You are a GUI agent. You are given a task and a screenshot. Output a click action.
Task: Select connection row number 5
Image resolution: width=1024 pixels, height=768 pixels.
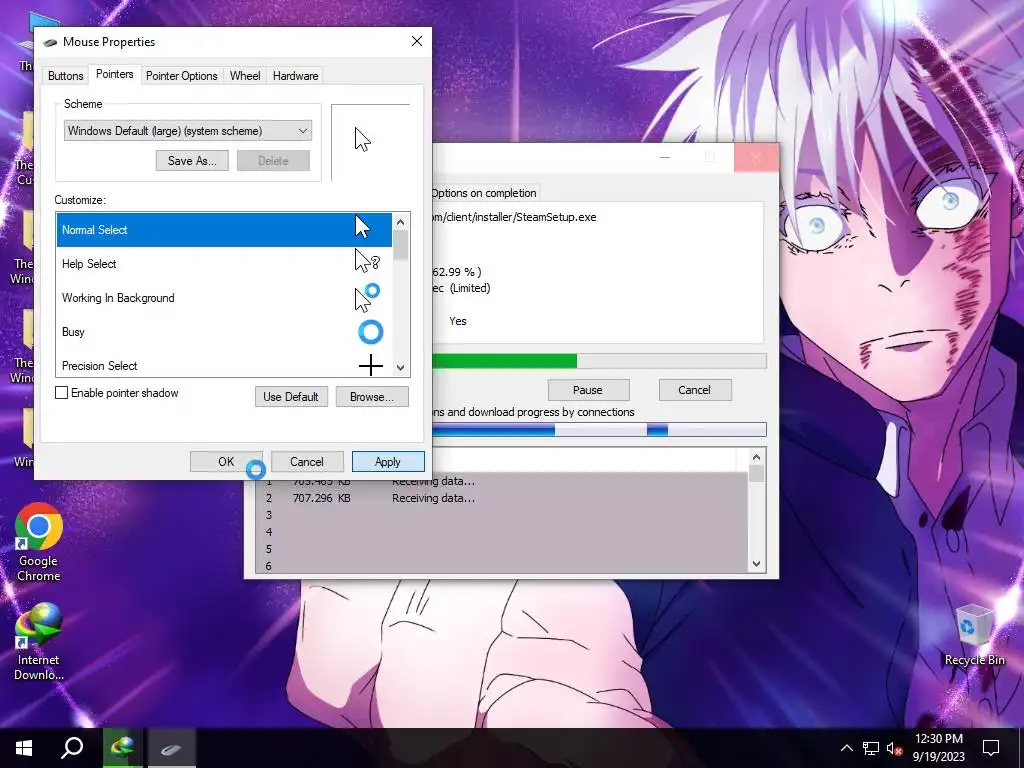pyautogui.click(x=502, y=549)
